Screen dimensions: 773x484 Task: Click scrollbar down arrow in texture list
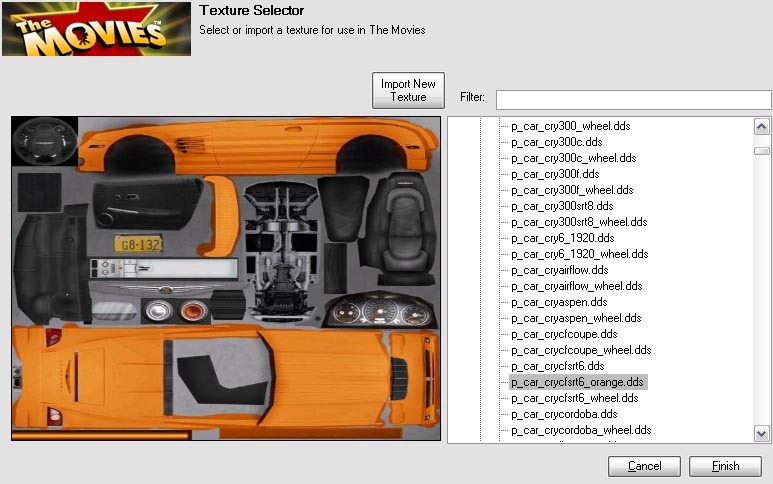(x=762, y=433)
